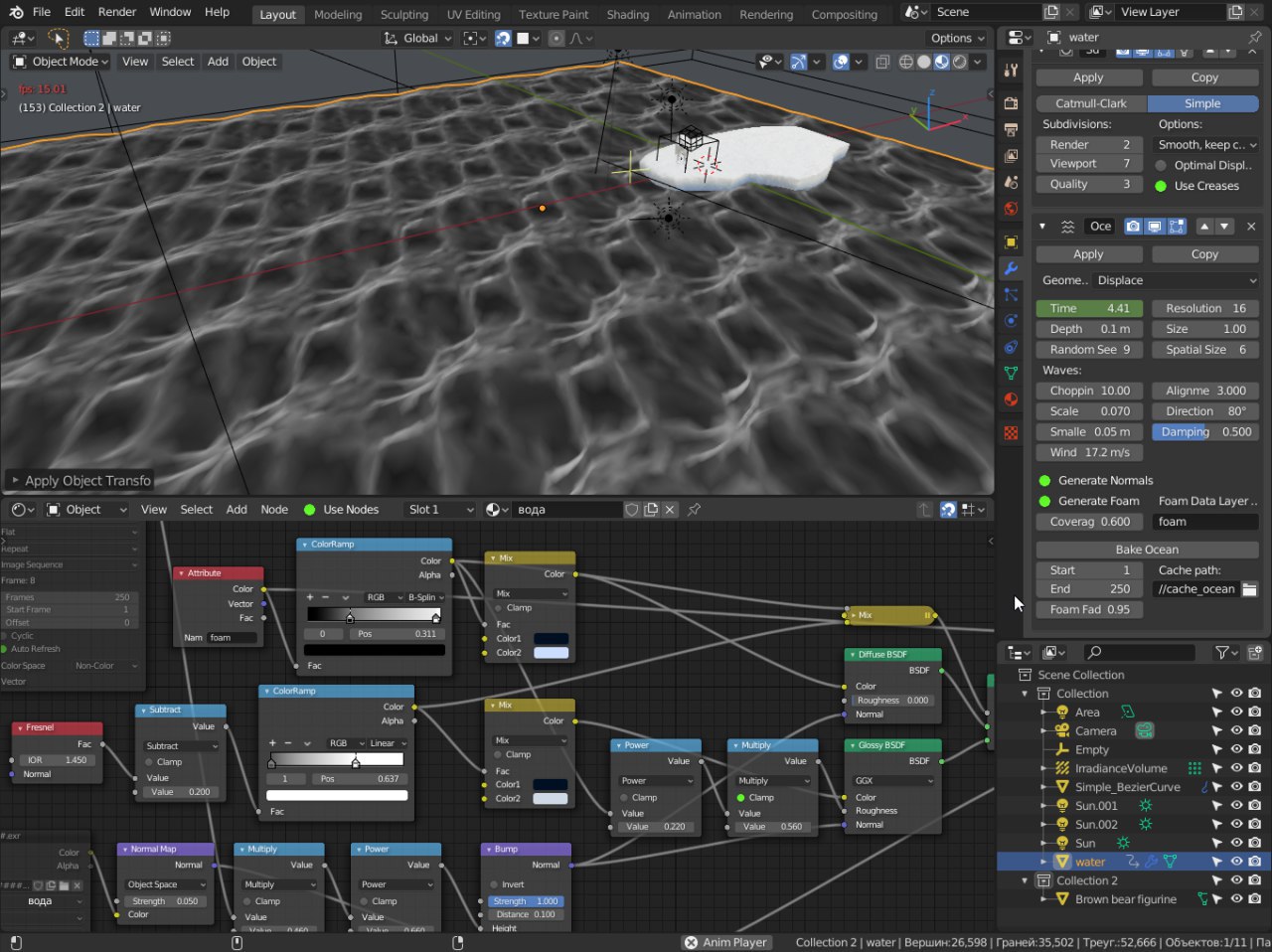Screen dimensions: 1272x952
Task: Switch to the Shading workspace tab
Action: (628, 14)
